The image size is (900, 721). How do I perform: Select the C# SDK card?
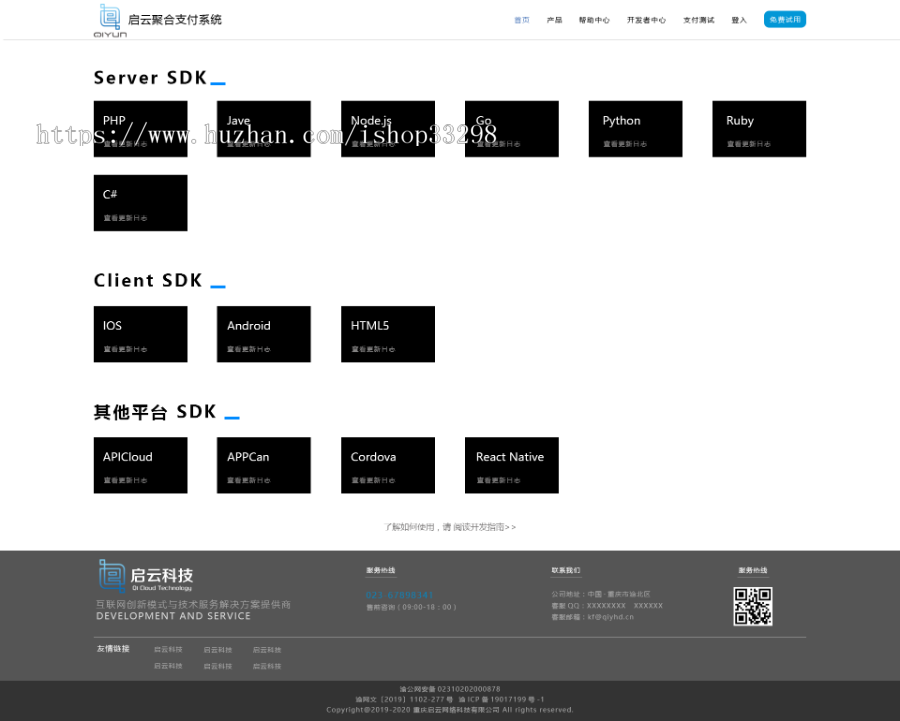tap(141, 203)
